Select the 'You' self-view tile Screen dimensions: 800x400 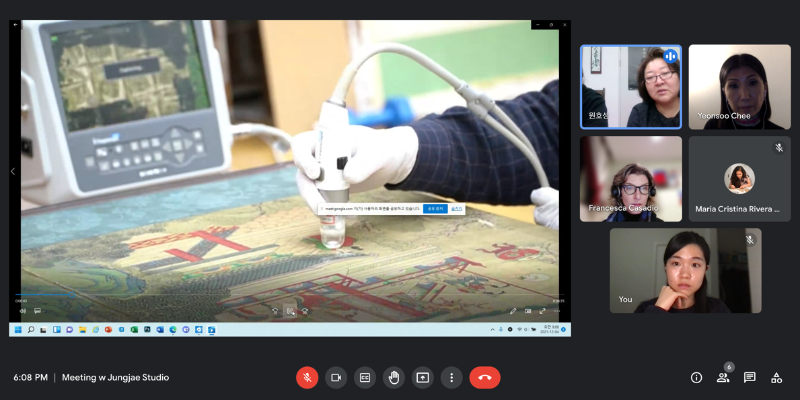coord(685,270)
